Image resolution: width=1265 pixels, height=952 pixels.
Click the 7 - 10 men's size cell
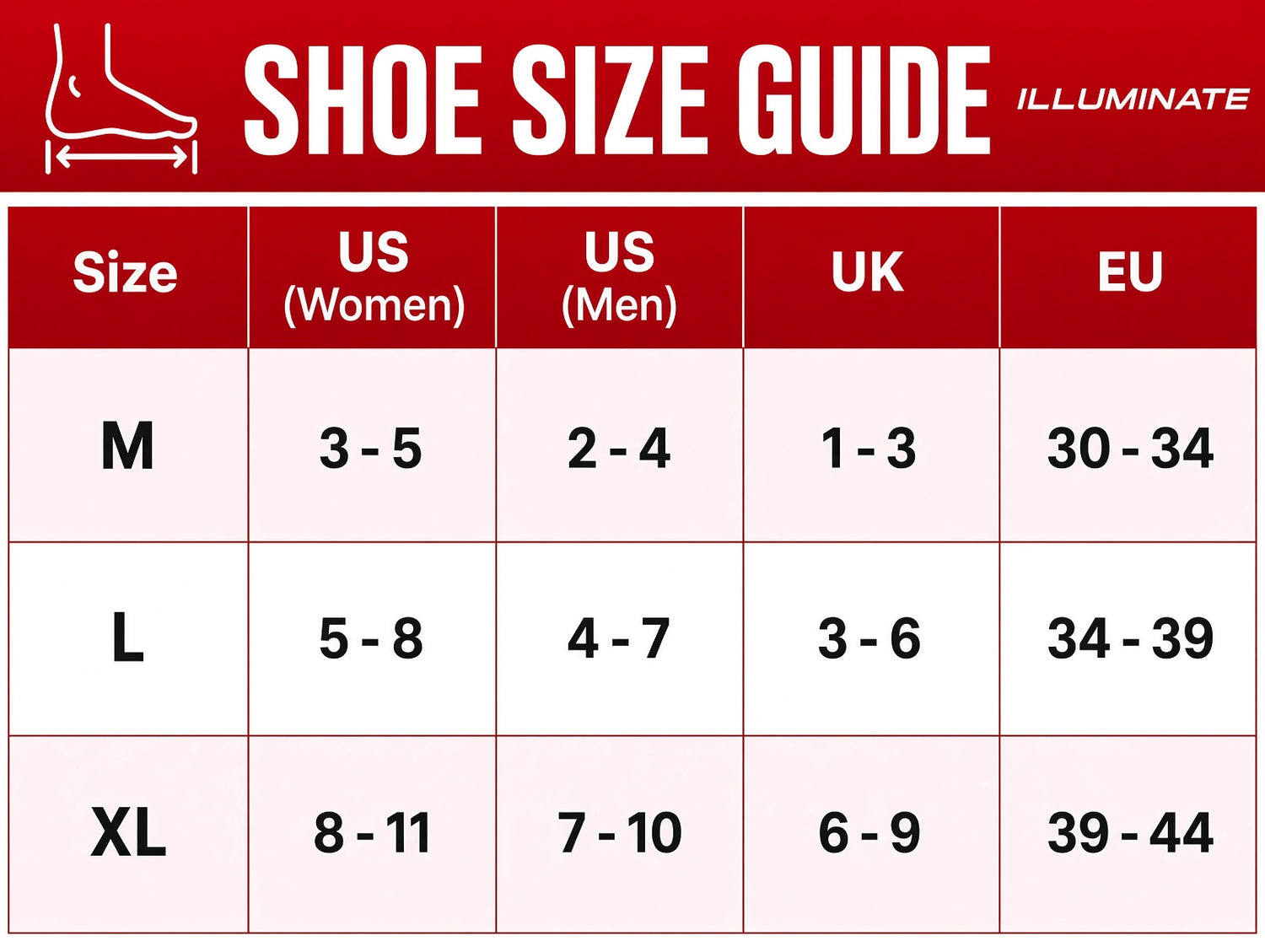(x=619, y=834)
